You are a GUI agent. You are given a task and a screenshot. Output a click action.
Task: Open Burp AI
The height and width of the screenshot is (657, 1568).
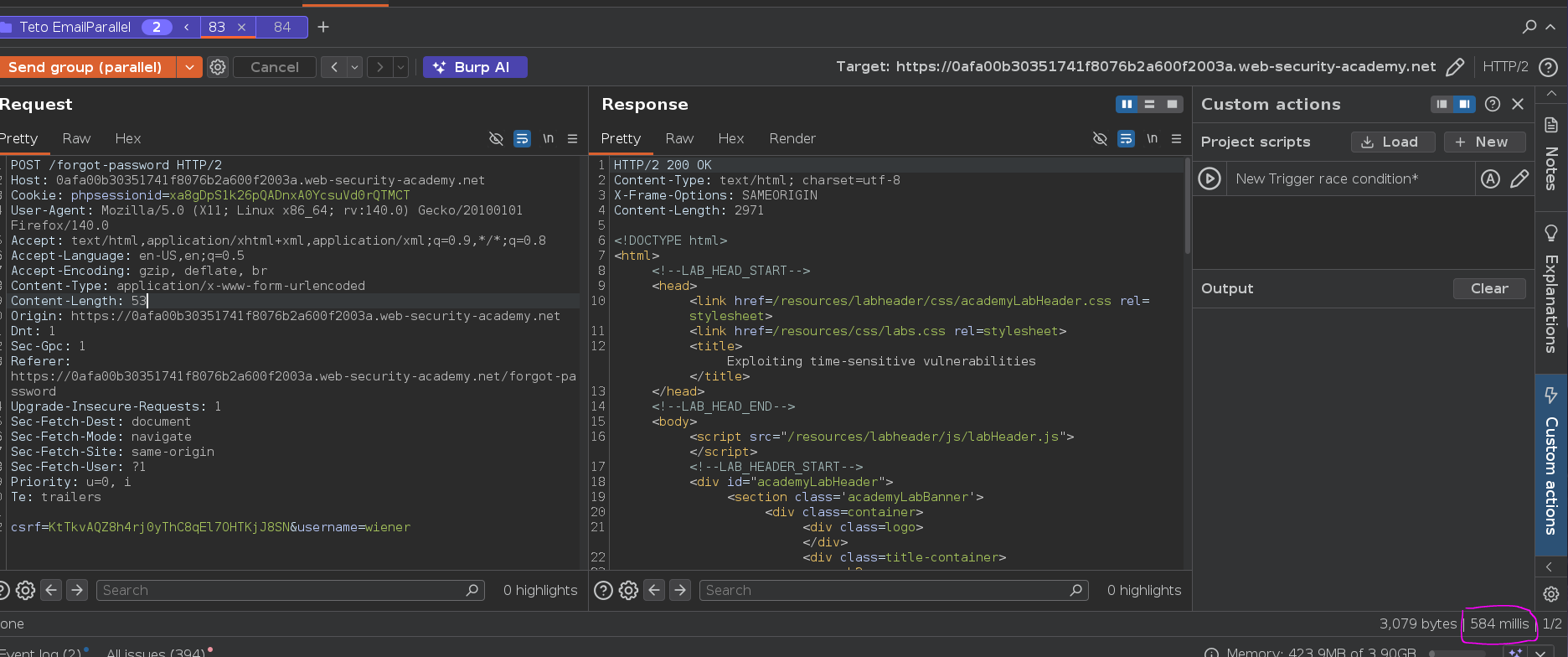[x=475, y=67]
